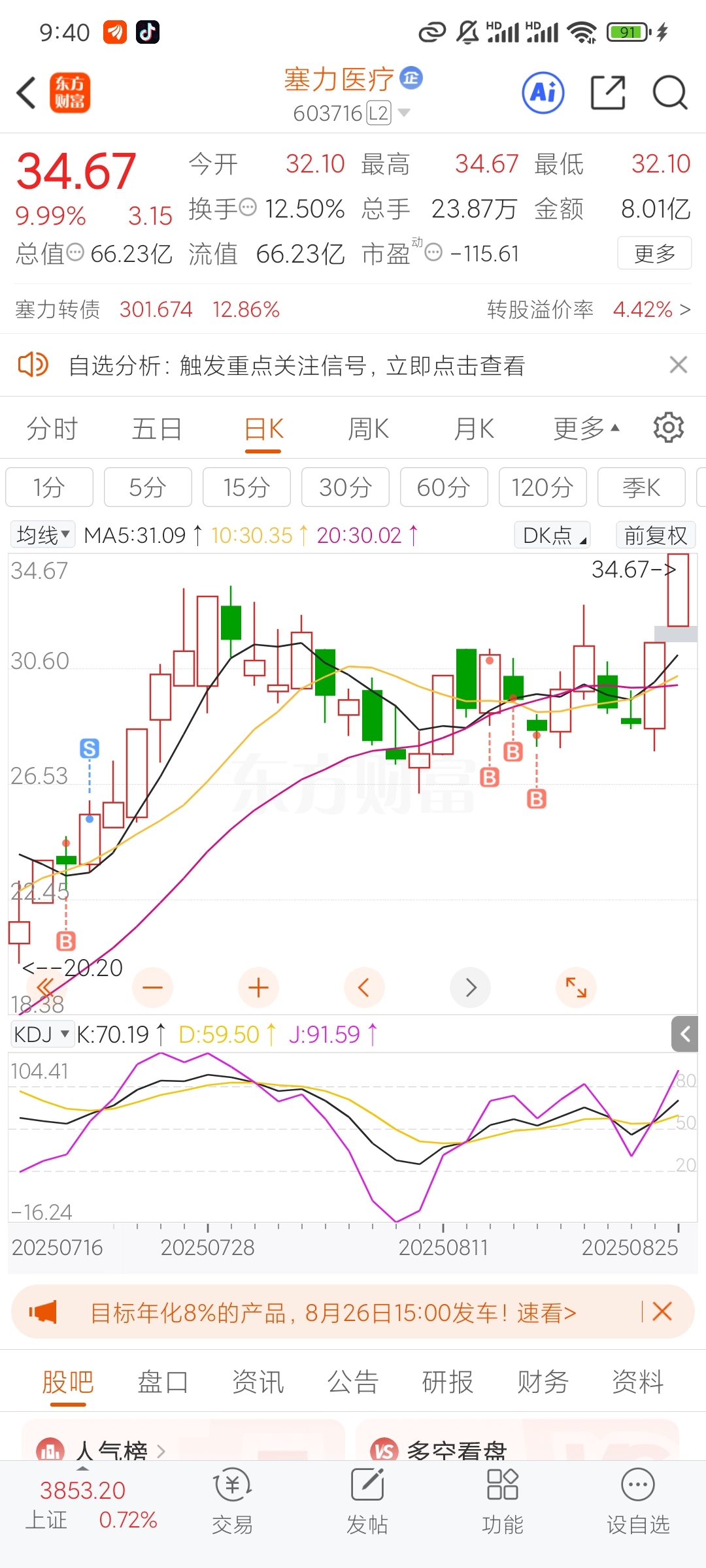
Task: Select 5分 period button
Action: tap(148, 487)
